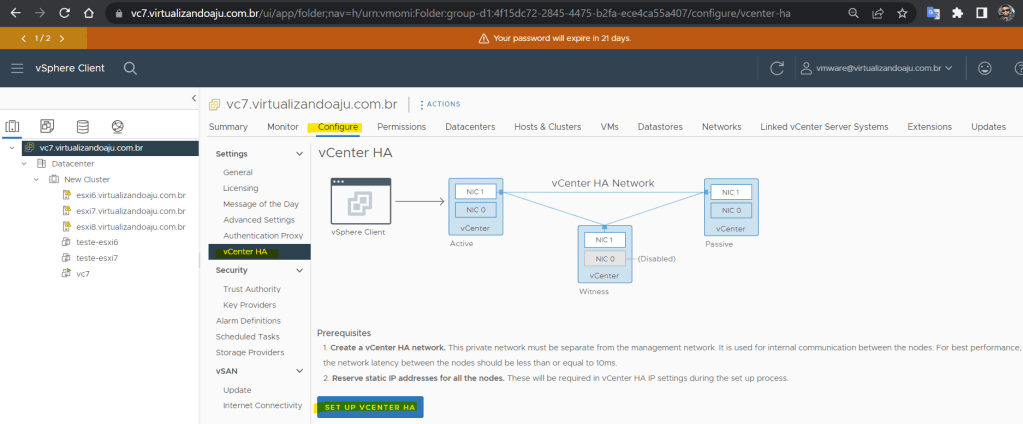The height and width of the screenshot is (424, 1023).
Task: Select esxi6.virtualizandoaju.com.br host in tree
Action: (131, 195)
